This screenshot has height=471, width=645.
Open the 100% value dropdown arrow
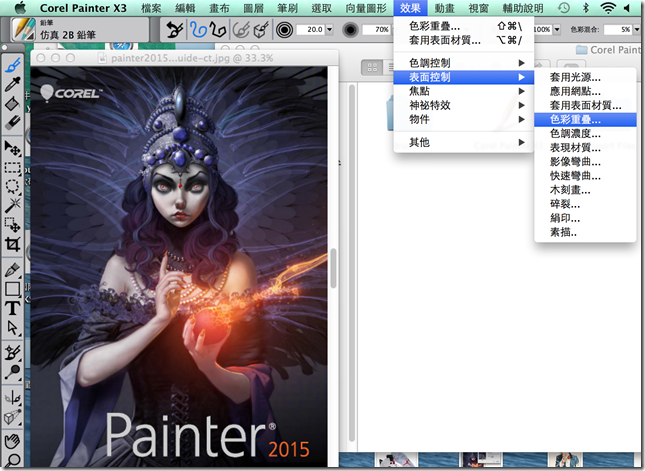(x=557, y=30)
